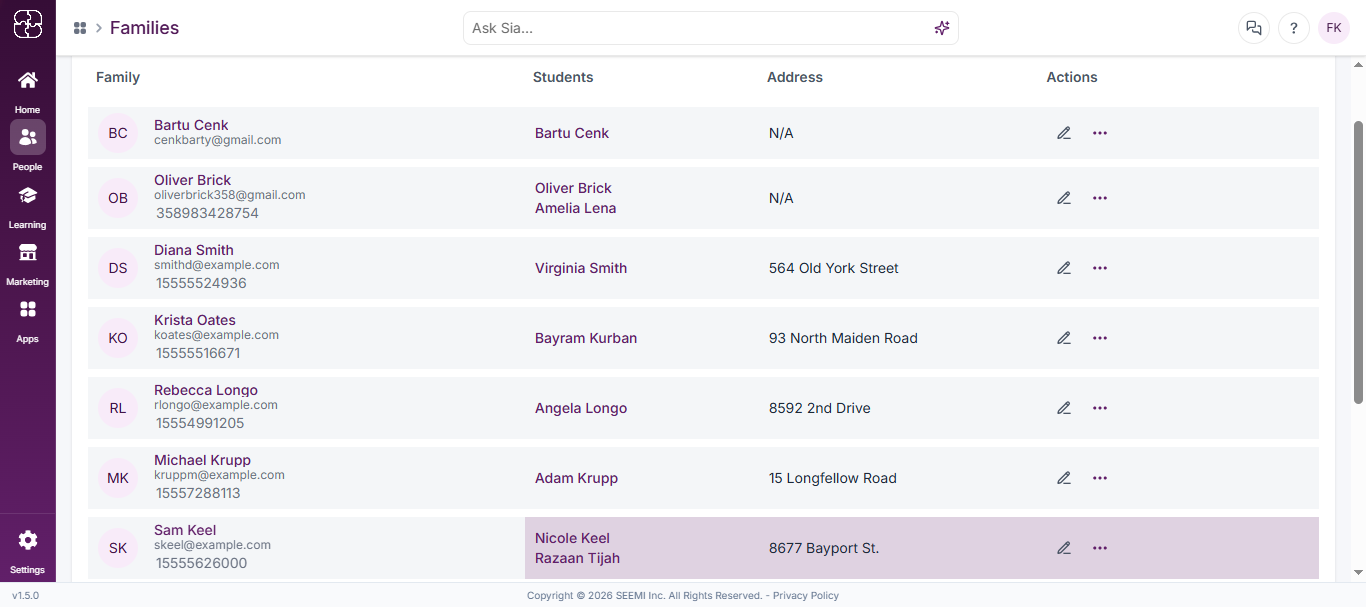1366x607 pixels.
Task: Click the MK avatar circle
Action: [118, 478]
